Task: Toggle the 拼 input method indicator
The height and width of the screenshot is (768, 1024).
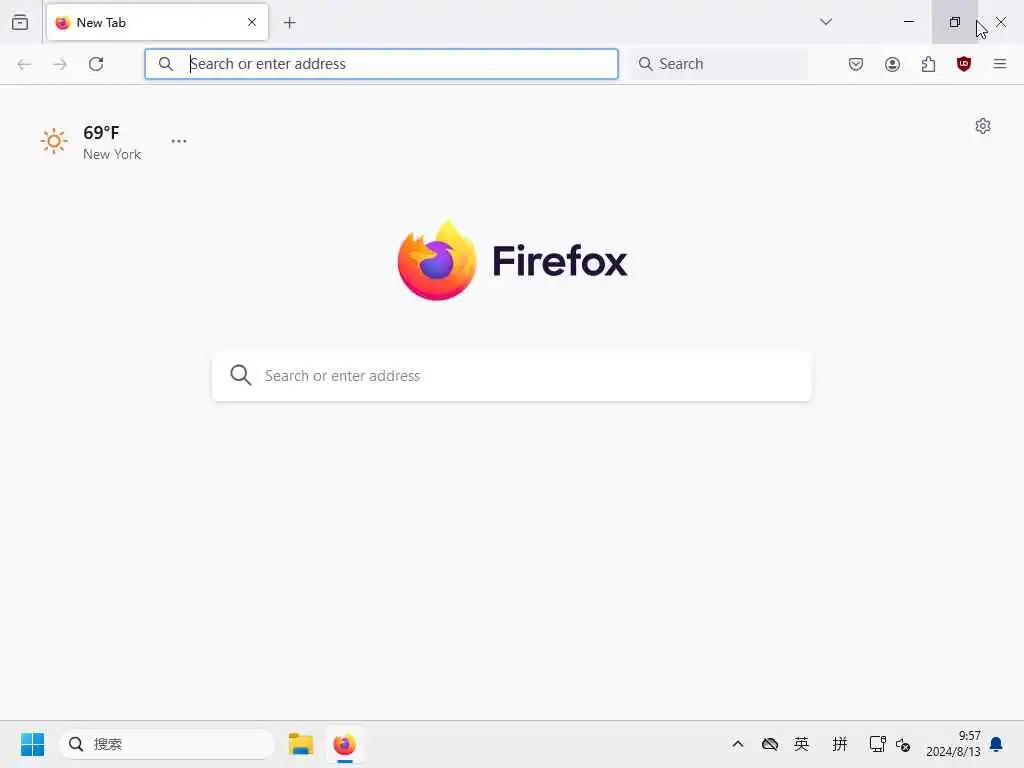Action: (x=840, y=744)
